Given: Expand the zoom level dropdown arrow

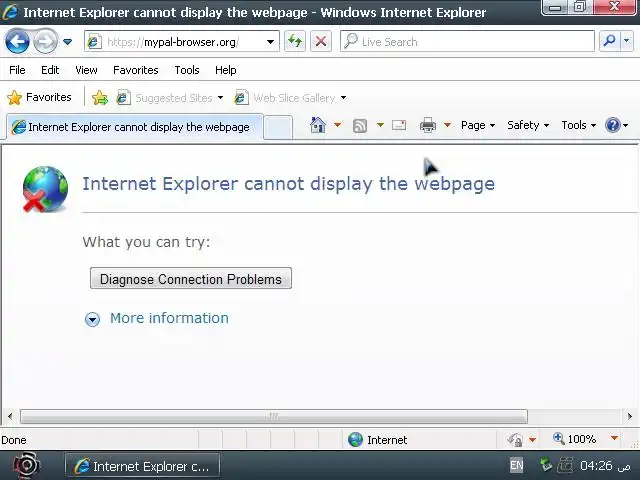Looking at the screenshot, I should tap(614, 438).
